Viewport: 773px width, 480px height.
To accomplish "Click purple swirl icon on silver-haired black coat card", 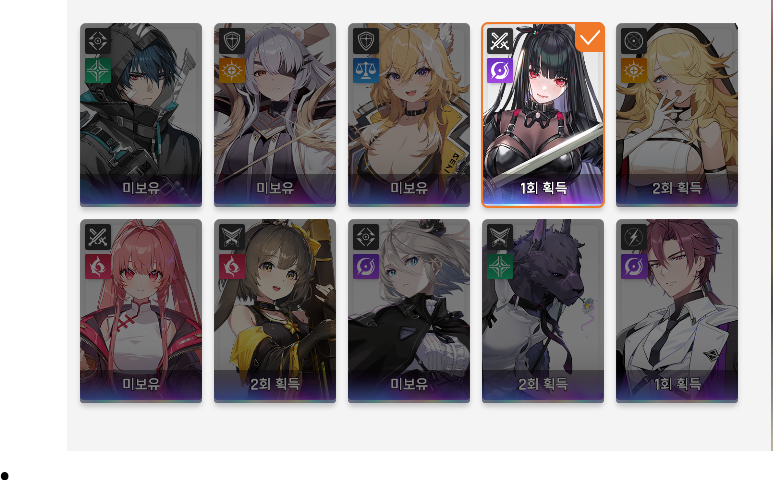I will click(x=366, y=267).
